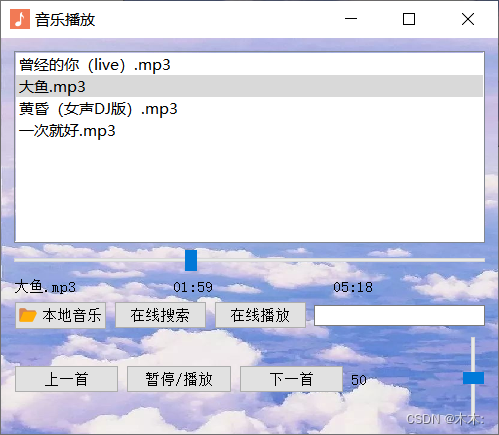Skip to next song with 下一首

click(x=291, y=379)
